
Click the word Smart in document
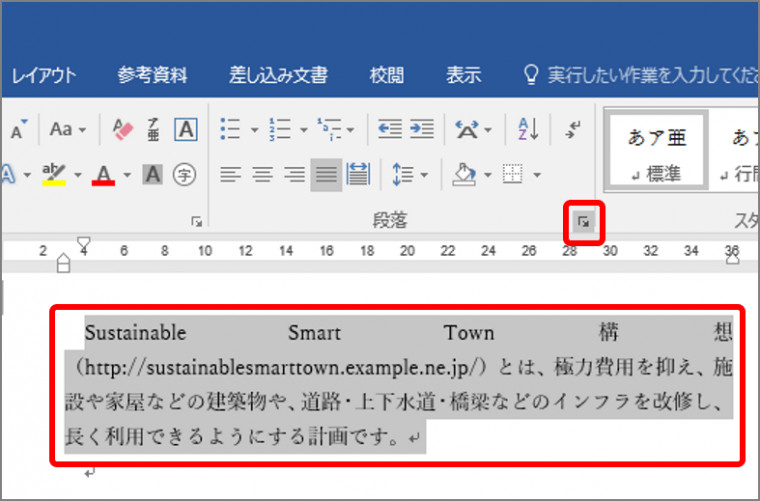pos(315,333)
